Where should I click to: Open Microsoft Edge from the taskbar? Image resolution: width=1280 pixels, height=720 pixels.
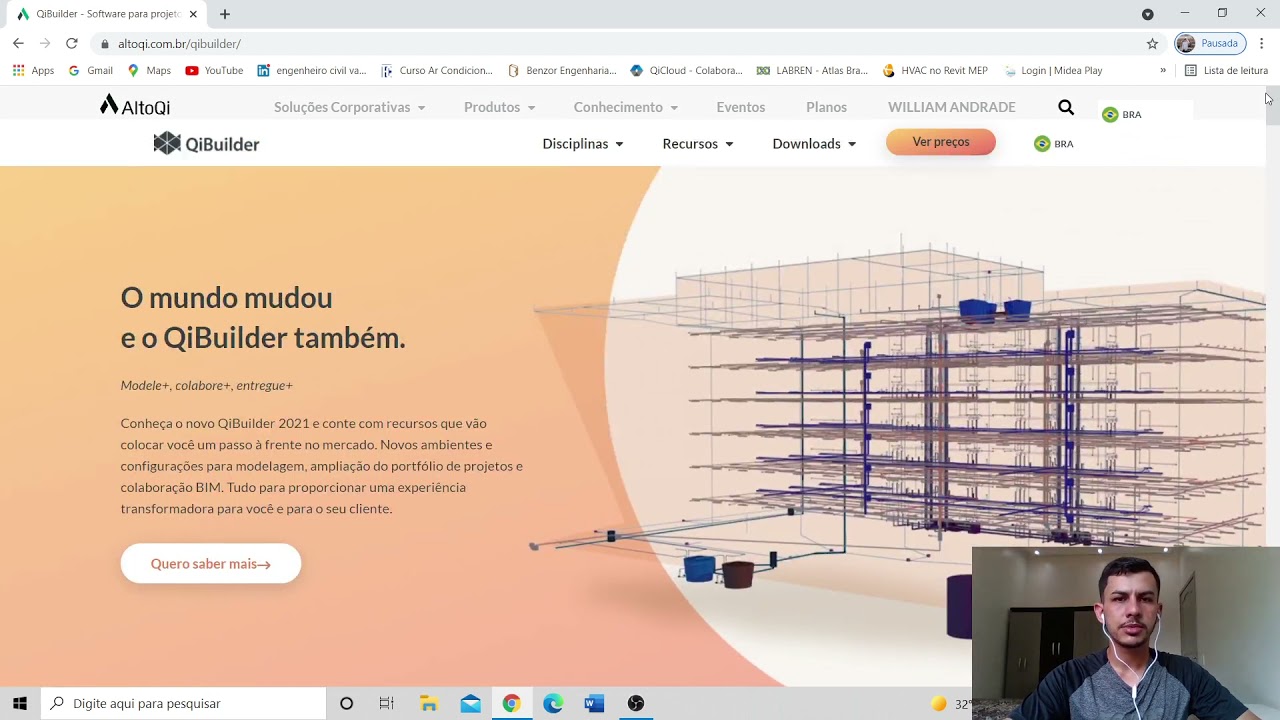point(553,703)
